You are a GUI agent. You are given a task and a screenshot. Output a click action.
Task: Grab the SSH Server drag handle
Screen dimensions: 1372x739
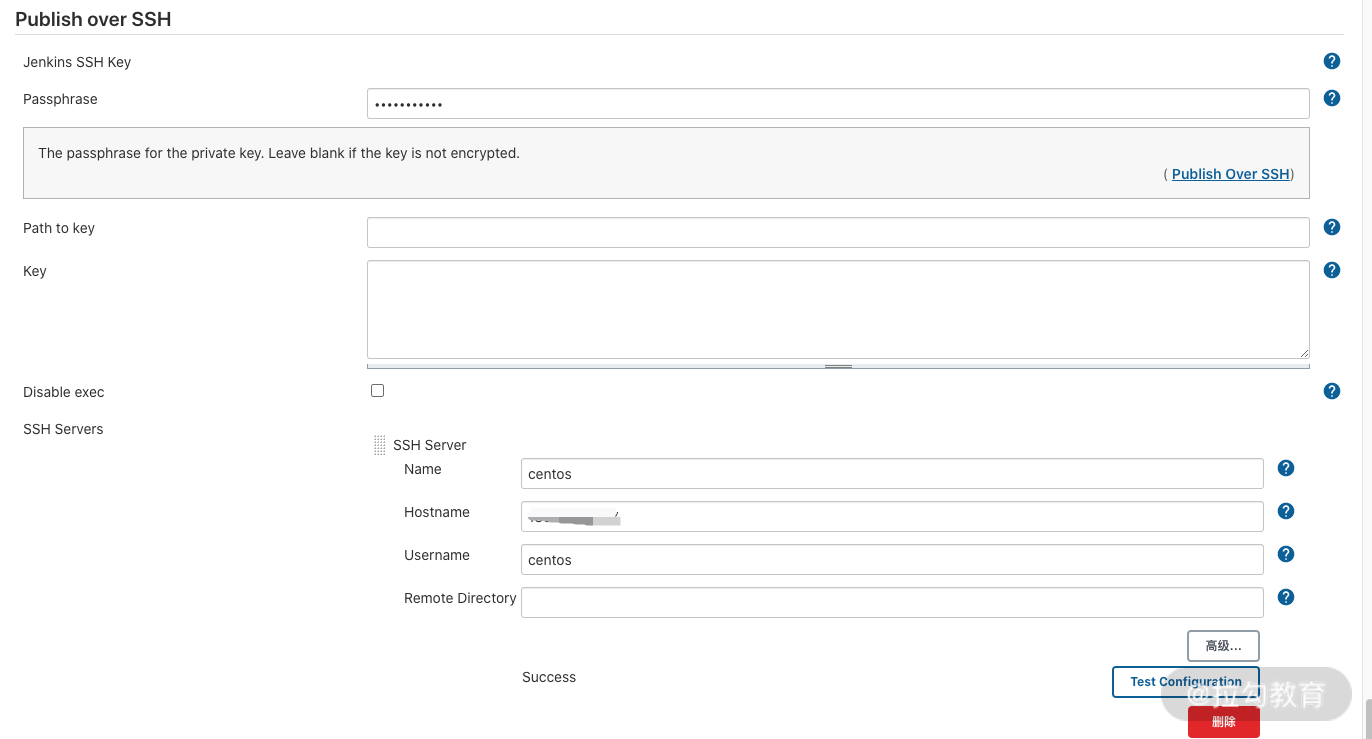point(379,445)
